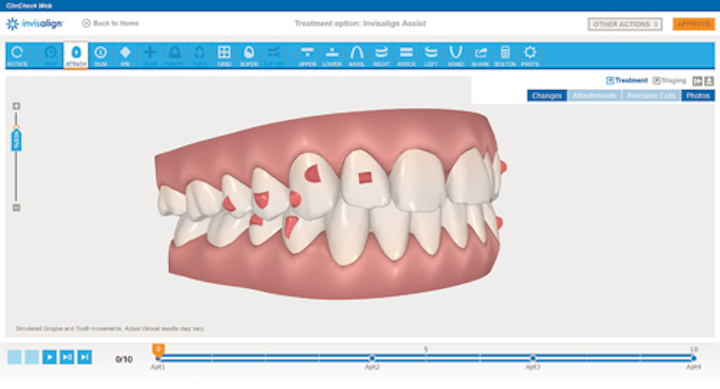Play the treatment animation
720x389 pixels.
point(50,357)
